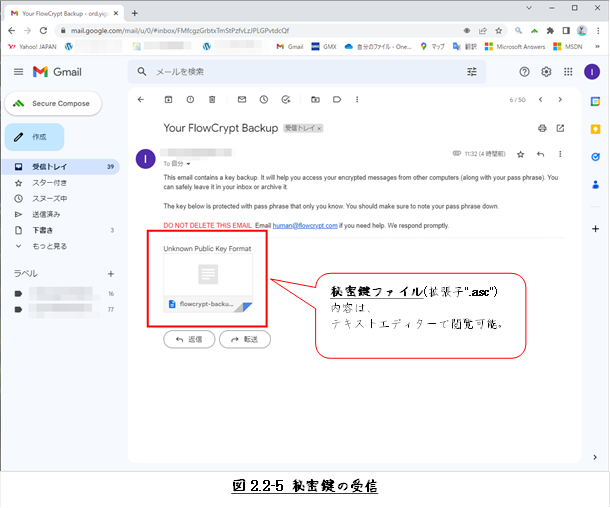Click the 作成 compose button
The image size is (610, 508).
(x=34, y=137)
